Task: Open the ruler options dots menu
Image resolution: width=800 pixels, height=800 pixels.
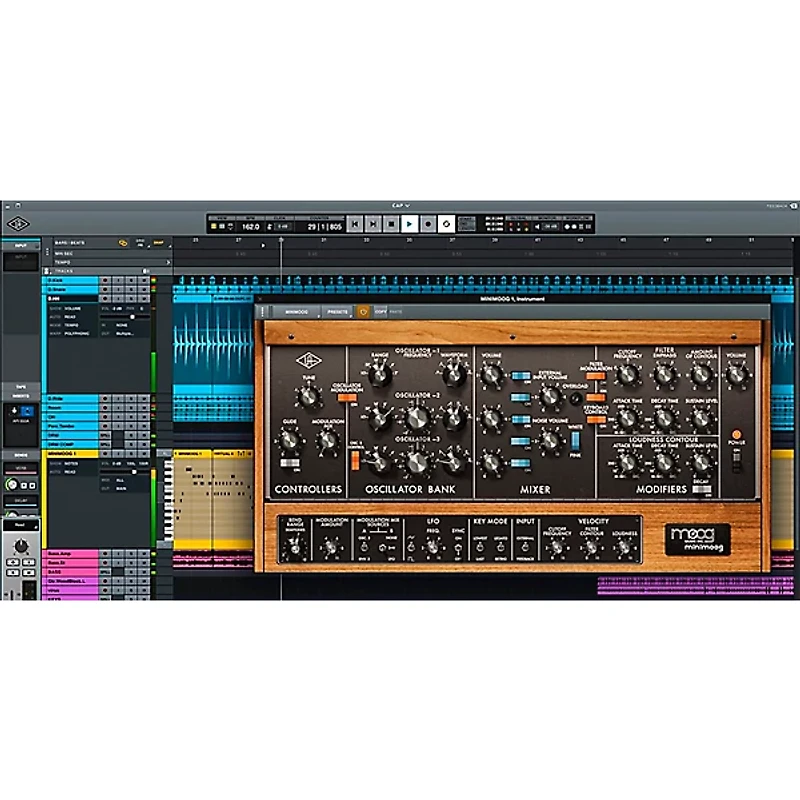Action: click(x=47, y=253)
